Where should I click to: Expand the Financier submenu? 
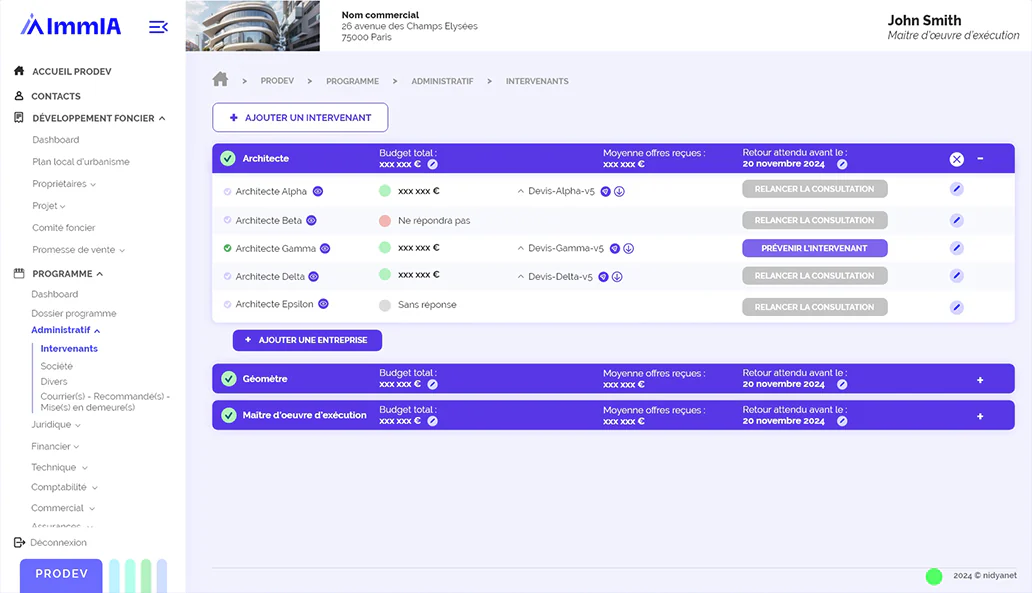(76, 447)
